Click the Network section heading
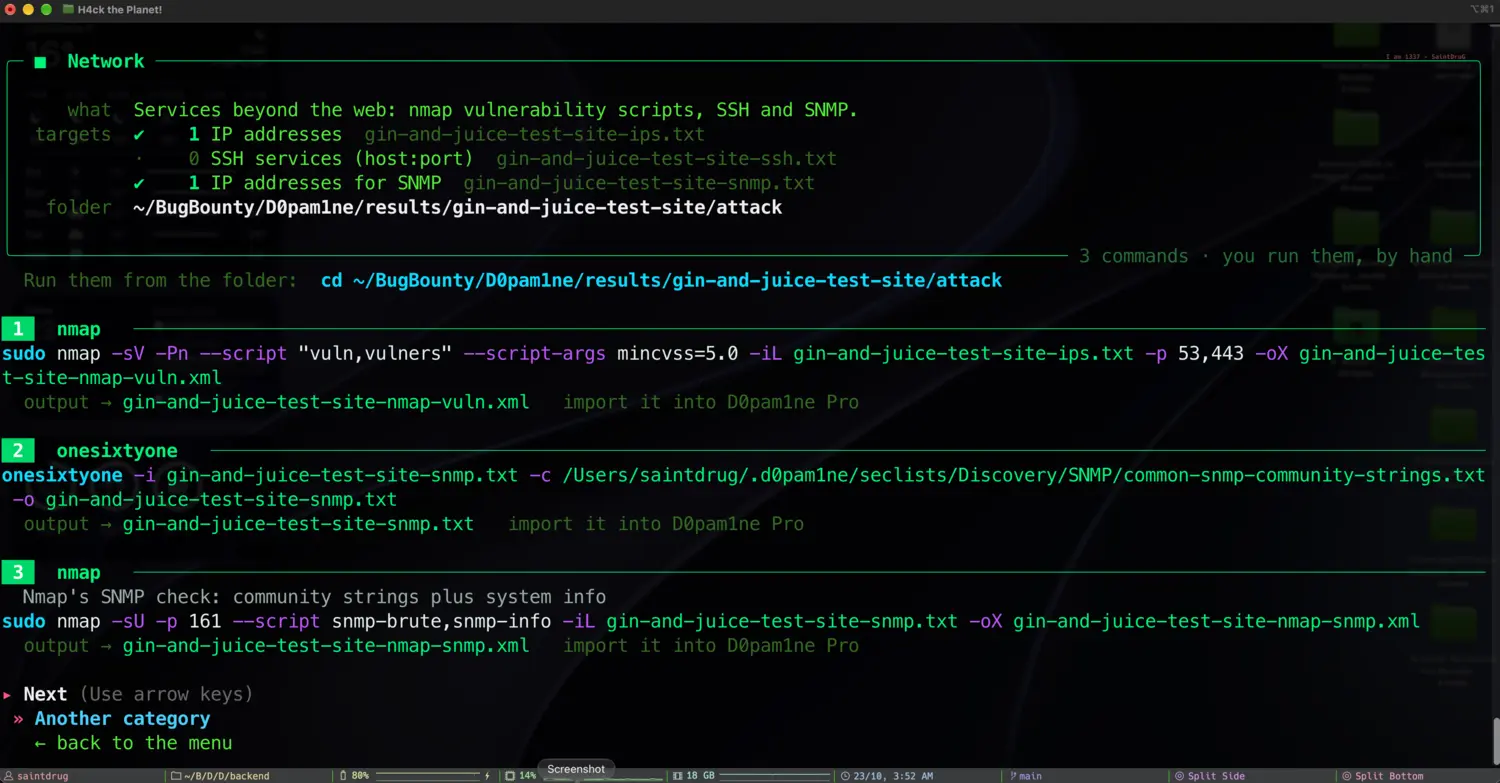The width and height of the screenshot is (1500, 783). 106,61
